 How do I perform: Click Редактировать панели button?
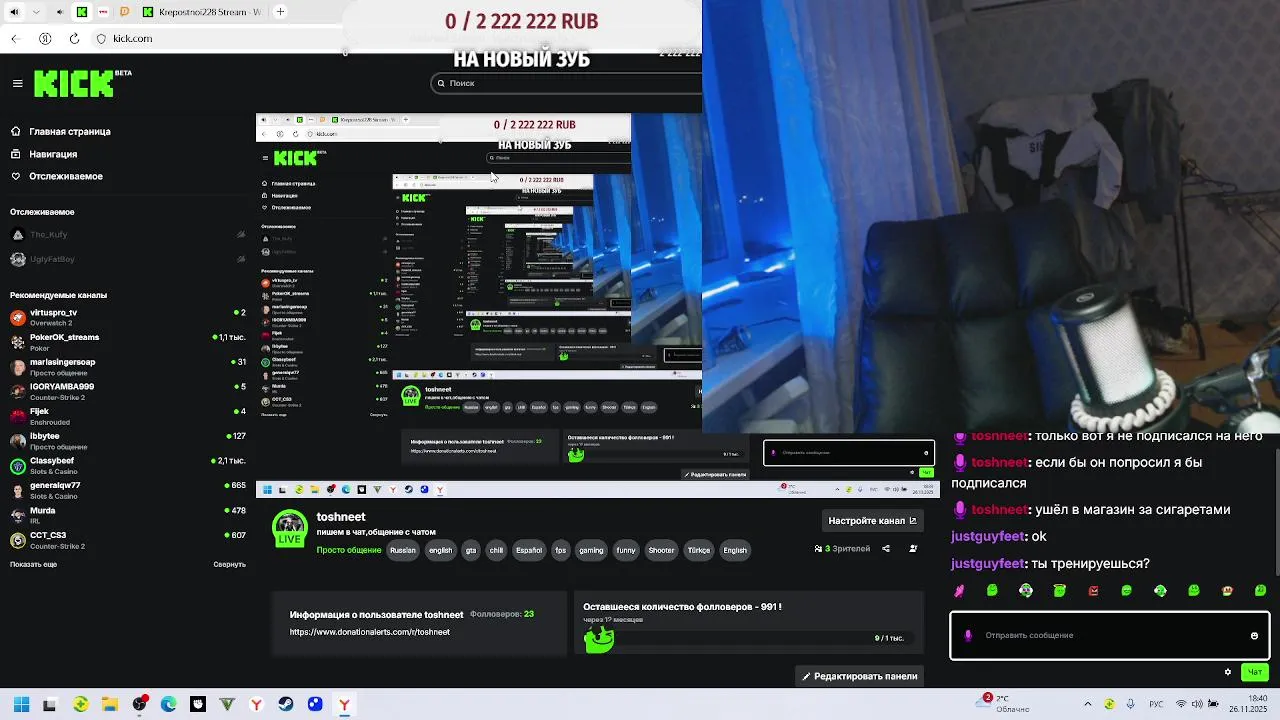[859, 676]
